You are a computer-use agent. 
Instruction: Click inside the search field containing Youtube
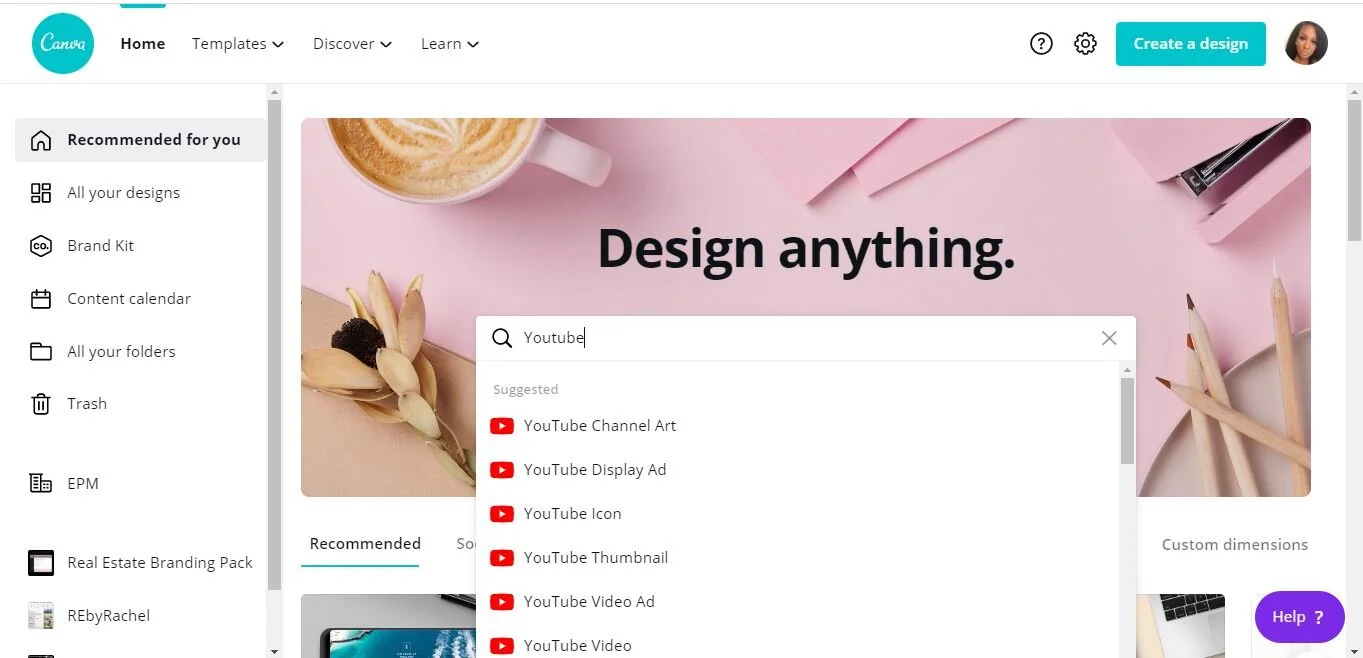point(806,338)
